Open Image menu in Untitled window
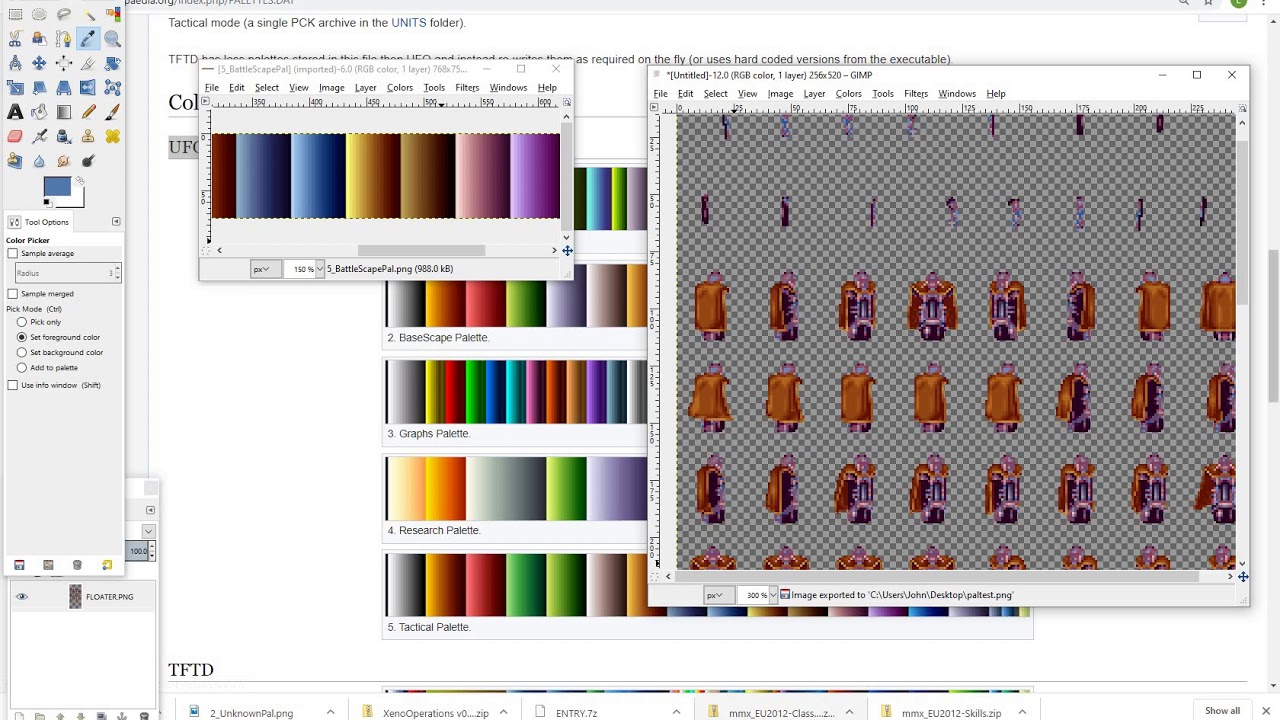The image size is (1280, 720). [x=780, y=94]
